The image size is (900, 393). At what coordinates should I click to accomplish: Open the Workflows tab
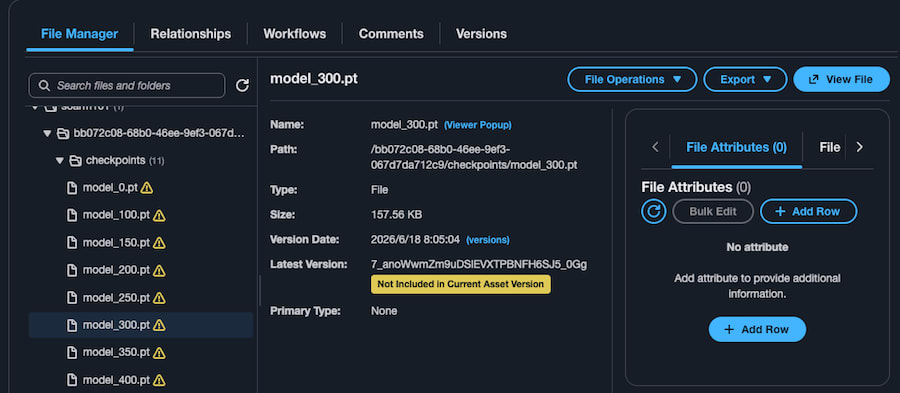(x=294, y=34)
